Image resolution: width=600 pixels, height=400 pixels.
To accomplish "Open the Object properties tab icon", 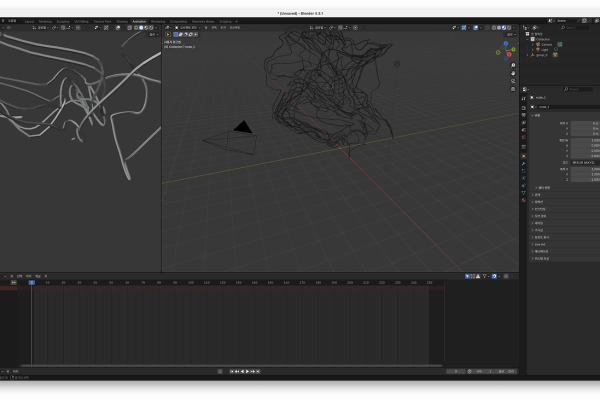I will 524,157.
